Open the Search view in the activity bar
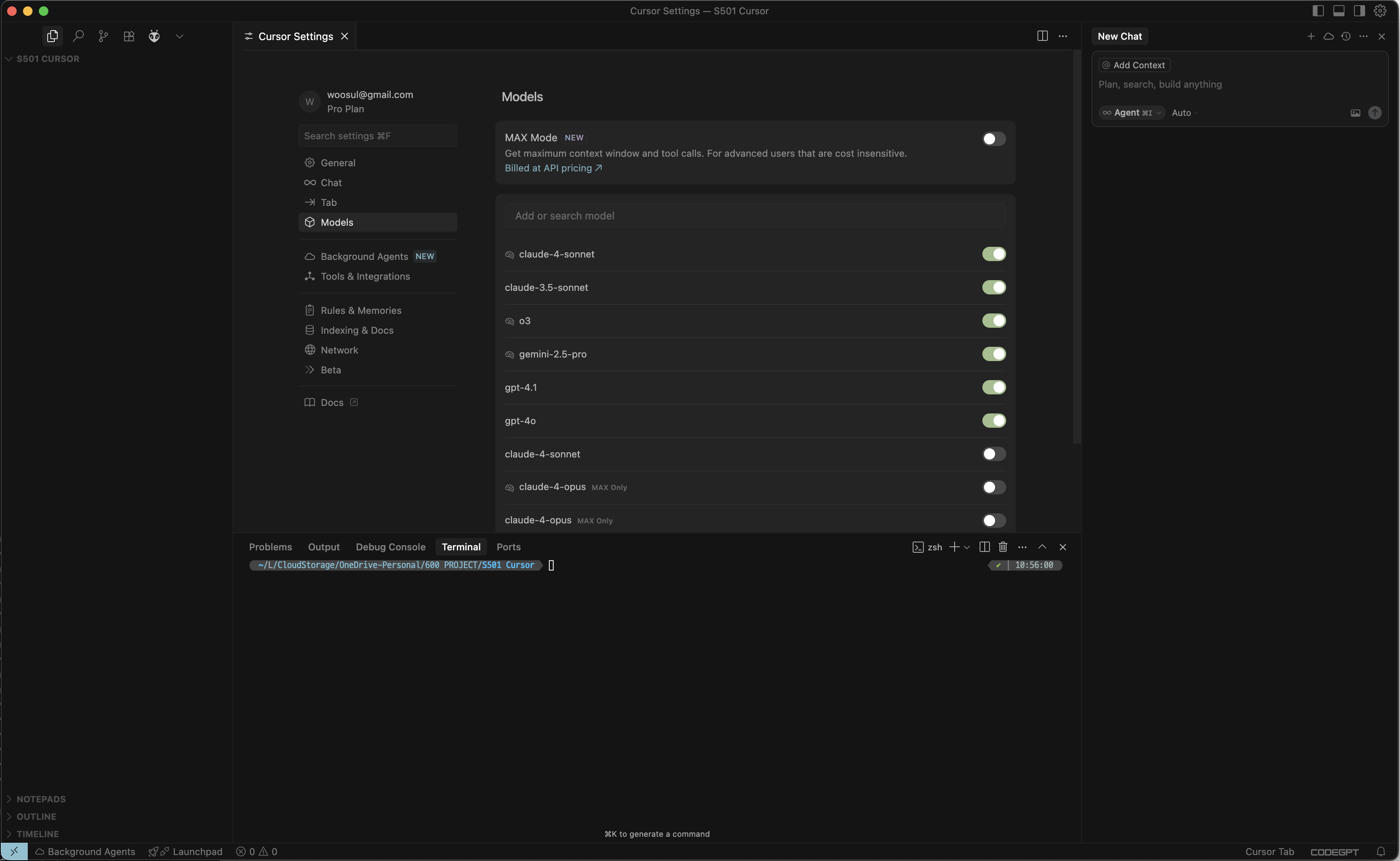Screen dimensions: 1400x861 [78, 36]
